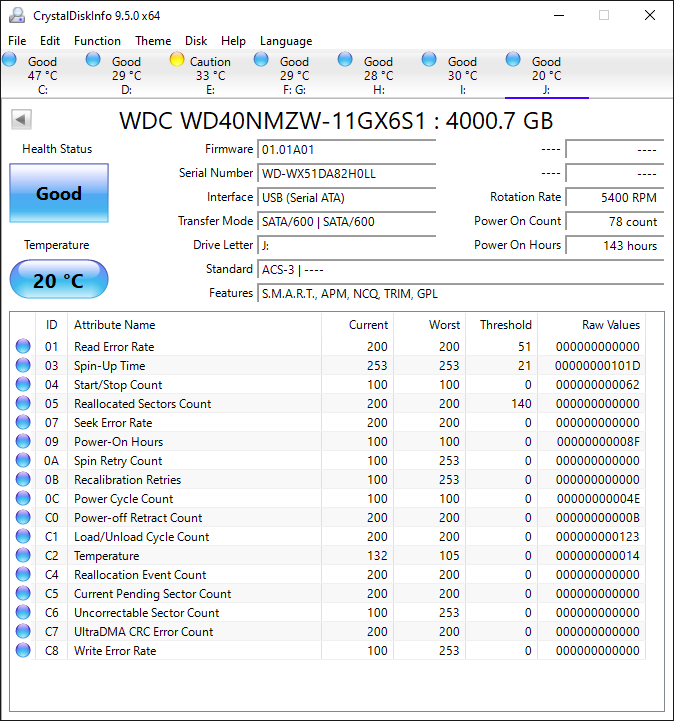Click status orb for Write Error Rate
674x721 pixels.
tap(23, 650)
